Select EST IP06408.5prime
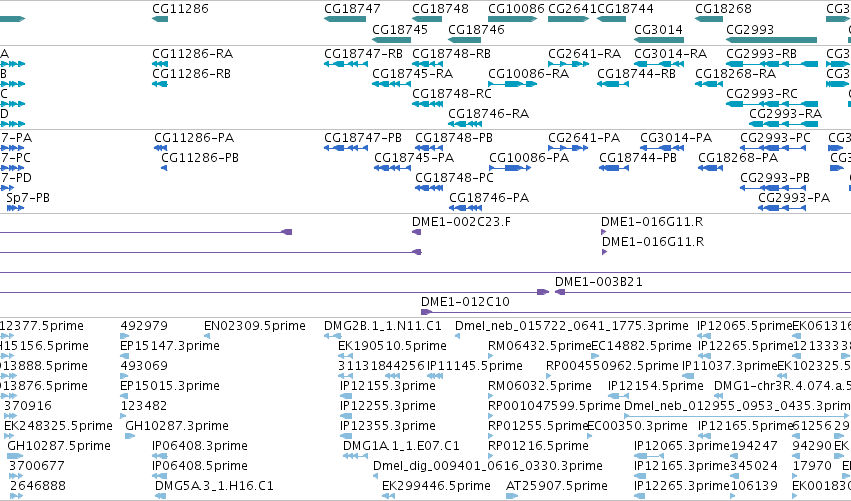 [x=200, y=466]
